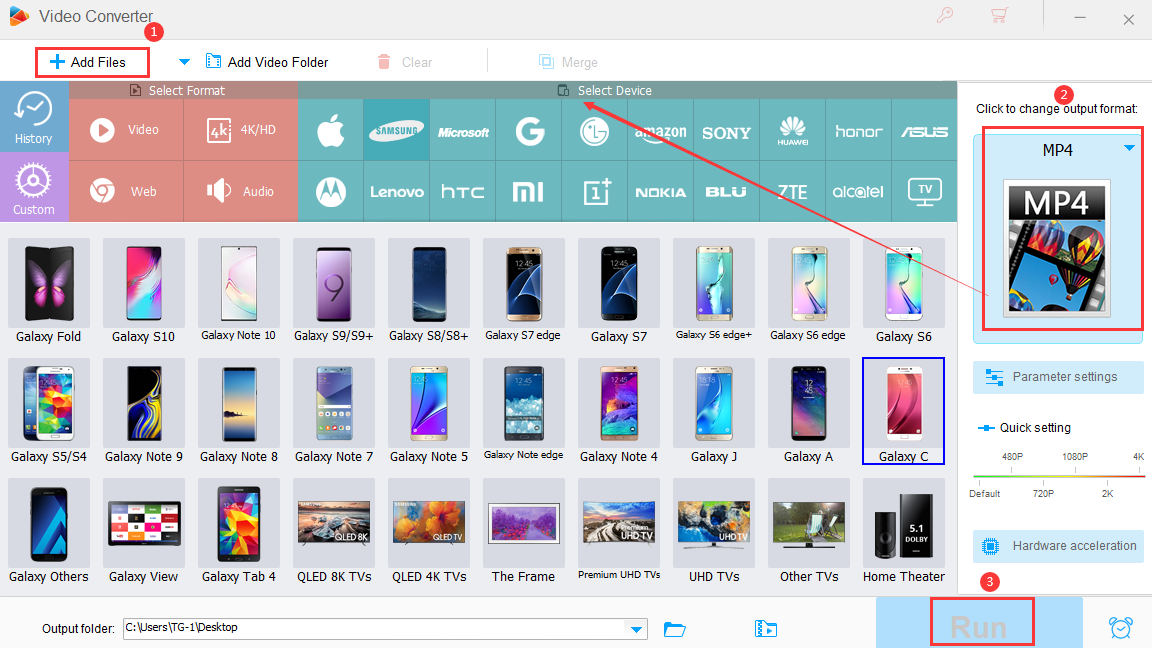Browse for output folder
The width and height of the screenshot is (1152, 648).
674,629
